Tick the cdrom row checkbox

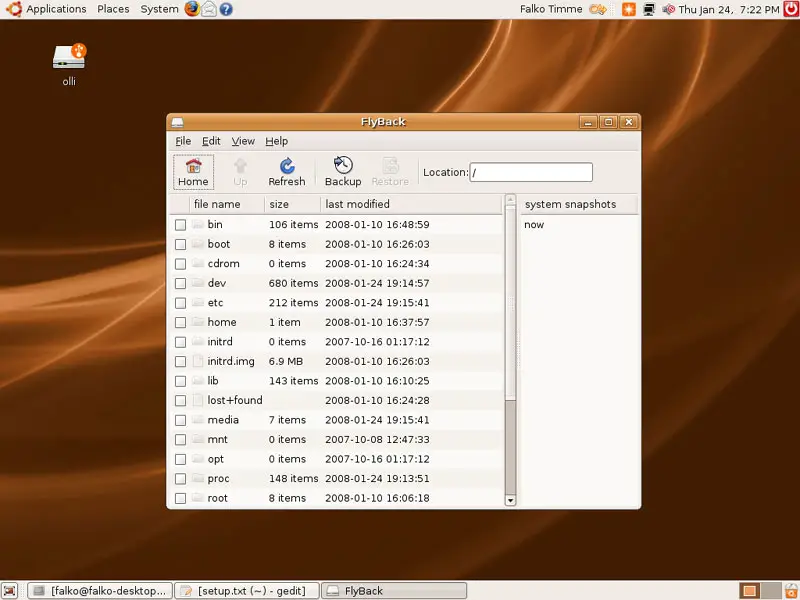[x=180, y=264]
